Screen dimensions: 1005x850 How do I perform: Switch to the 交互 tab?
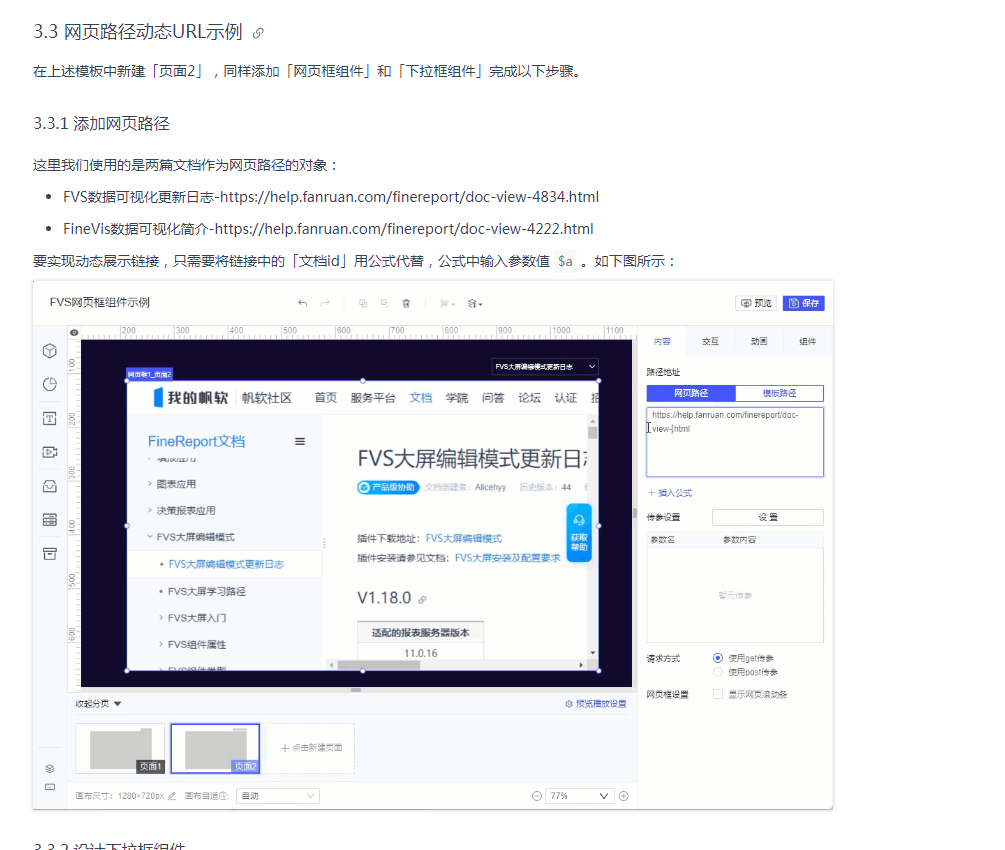pyautogui.click(x=710, y=342)
